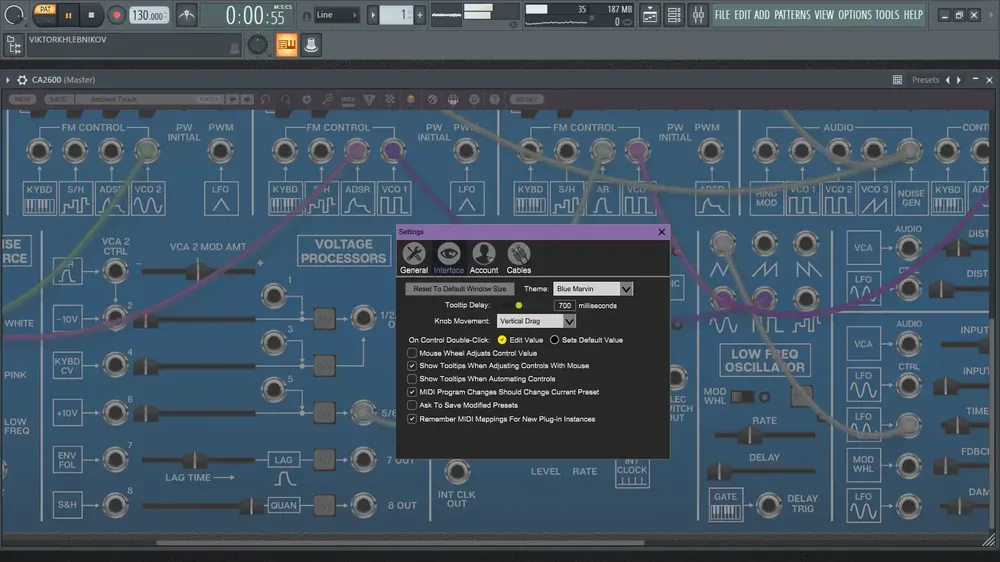Open the Account settings icon
The width and height of the screenshot is (1000, 562).
point(483,258)
